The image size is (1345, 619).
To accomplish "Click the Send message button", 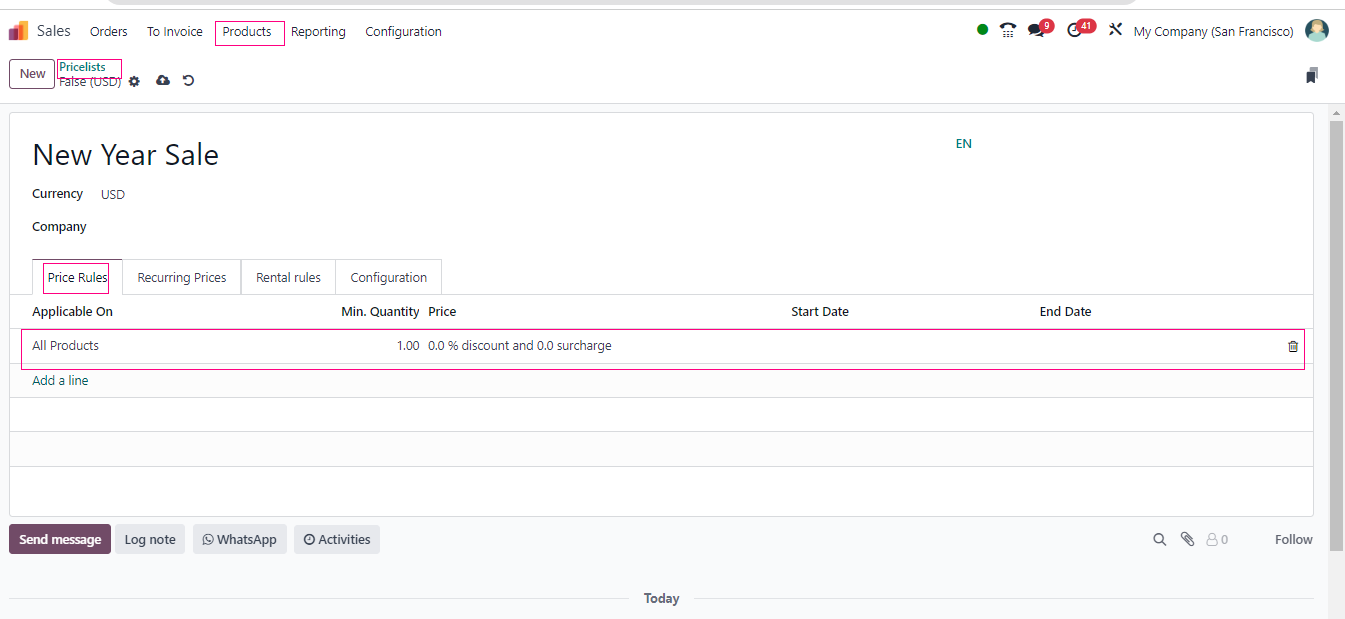I will 60,540.
